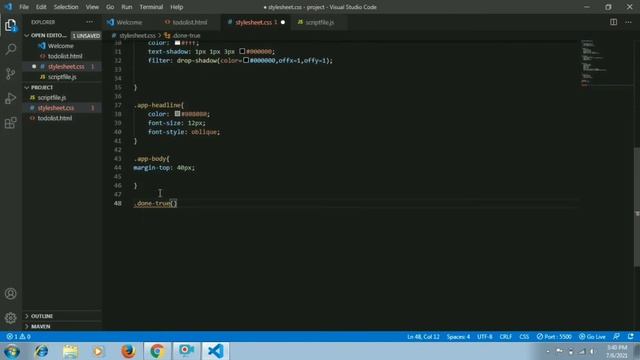The height and width of the screenshot is (360, 640).
Task: Switch to the scriptfile.js tab
Action: (320, 22)
